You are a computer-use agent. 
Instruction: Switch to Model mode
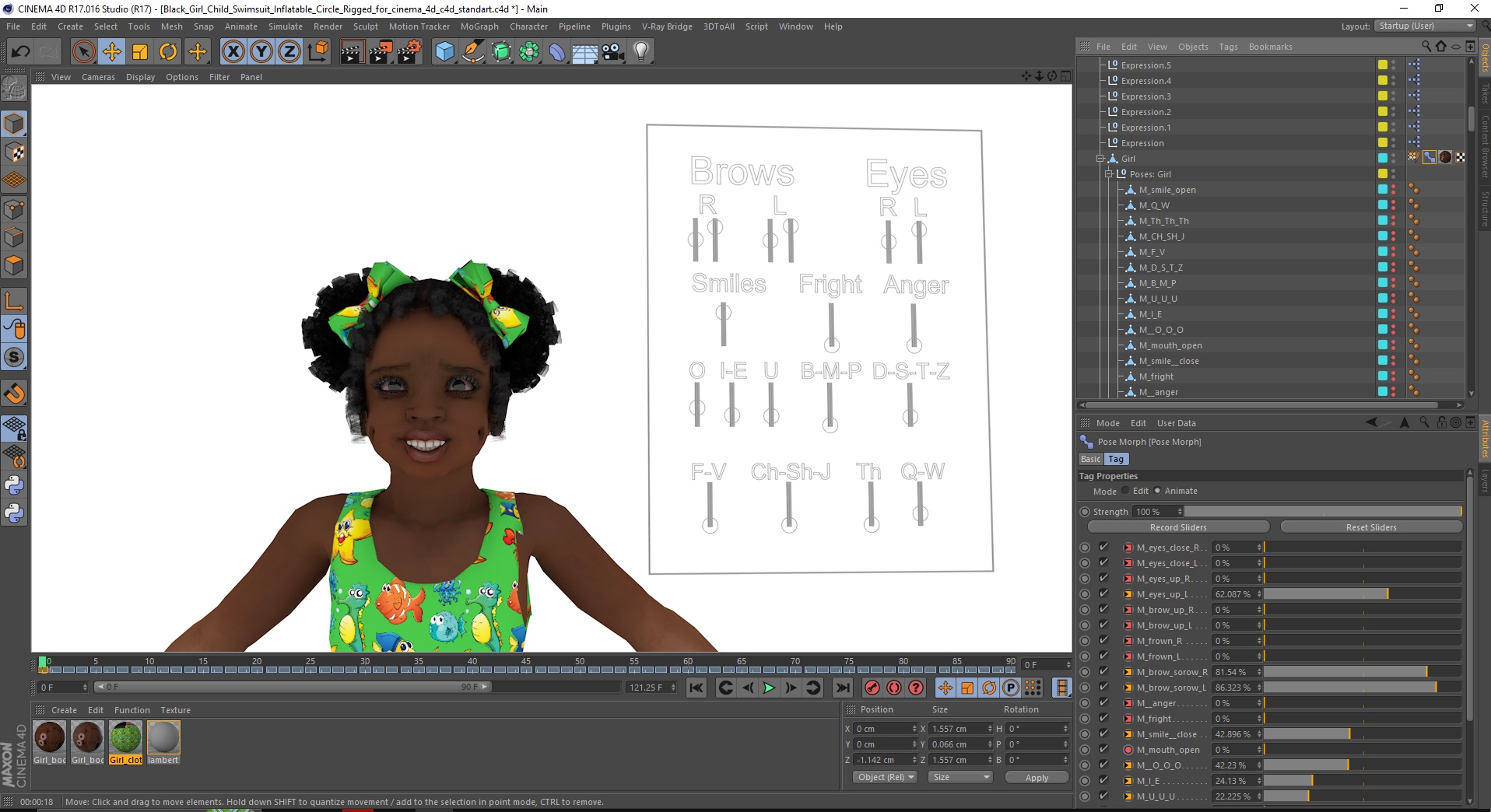tap(14, 124)
